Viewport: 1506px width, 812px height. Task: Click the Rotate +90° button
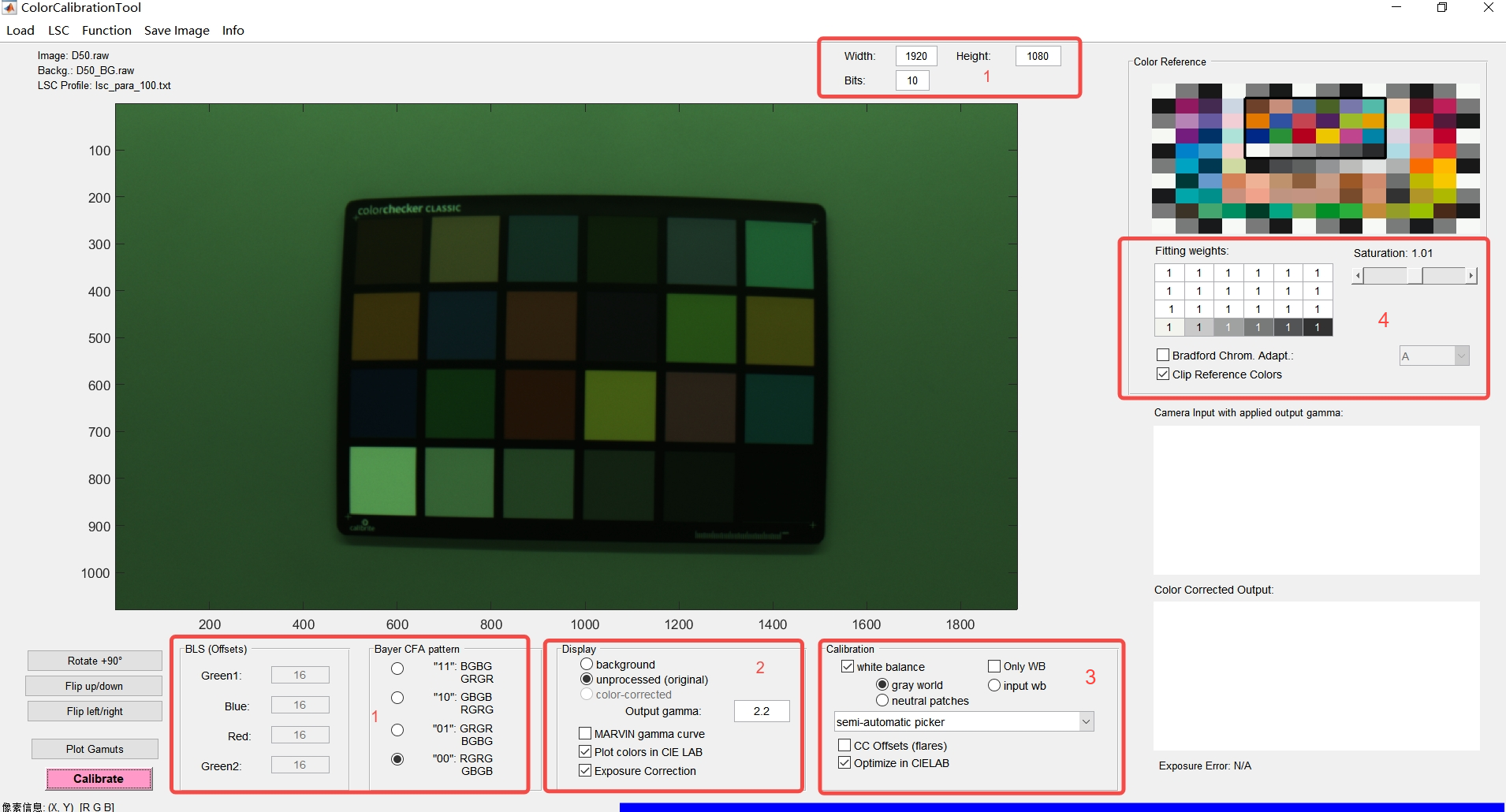[95, 661]
